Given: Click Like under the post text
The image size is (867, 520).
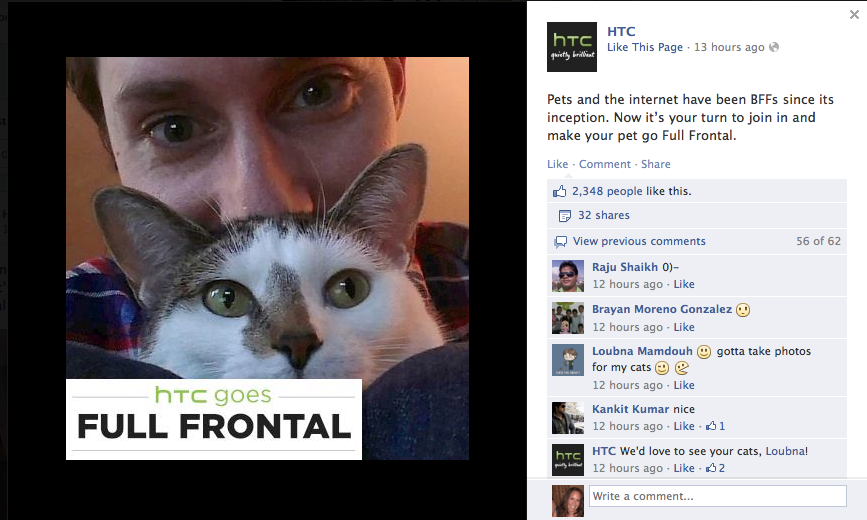Looking at the screenshot, I should pos(557,164).
